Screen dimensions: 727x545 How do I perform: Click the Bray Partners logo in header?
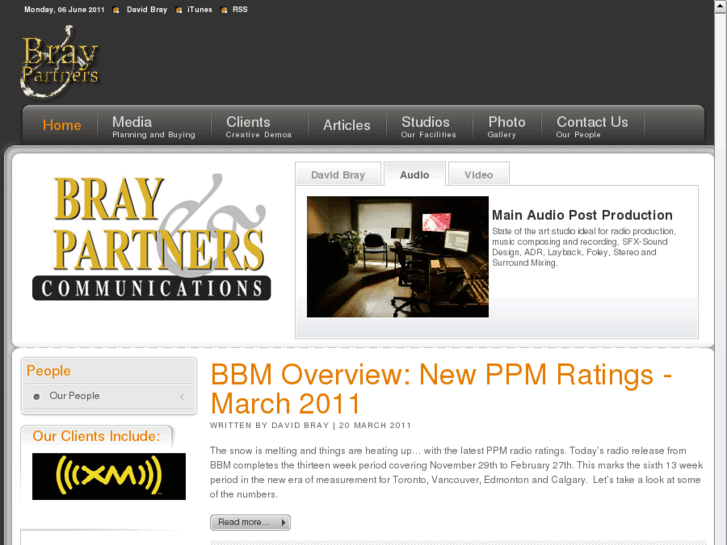[60, 61]
